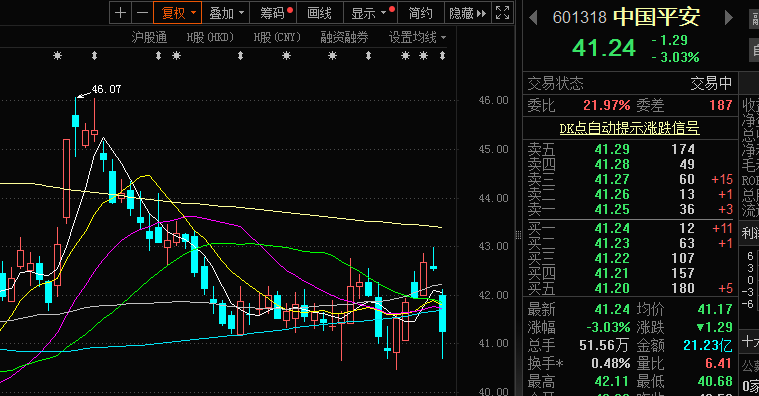Select the 画线 drawing tool button
The image size is (759, 396).
click(319, 13)
